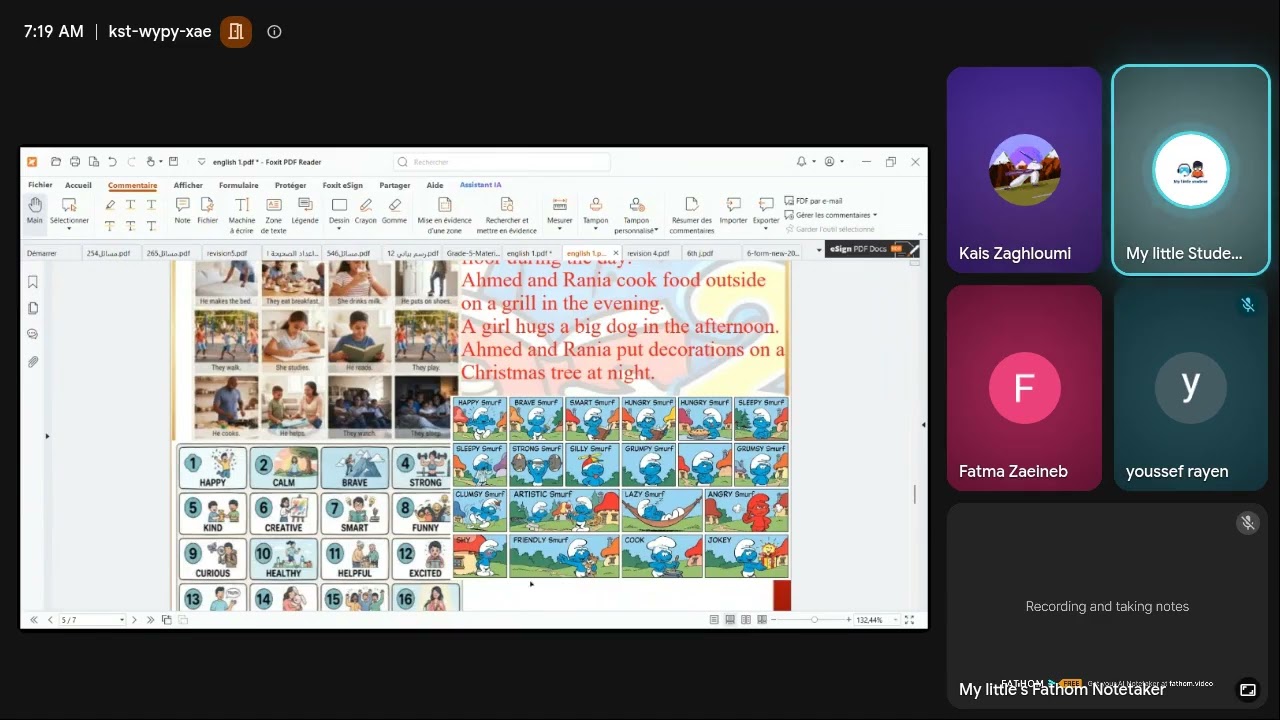Select the Gomme eraser tool
Screen dimensions: 1280x720
tap(394, 210)
